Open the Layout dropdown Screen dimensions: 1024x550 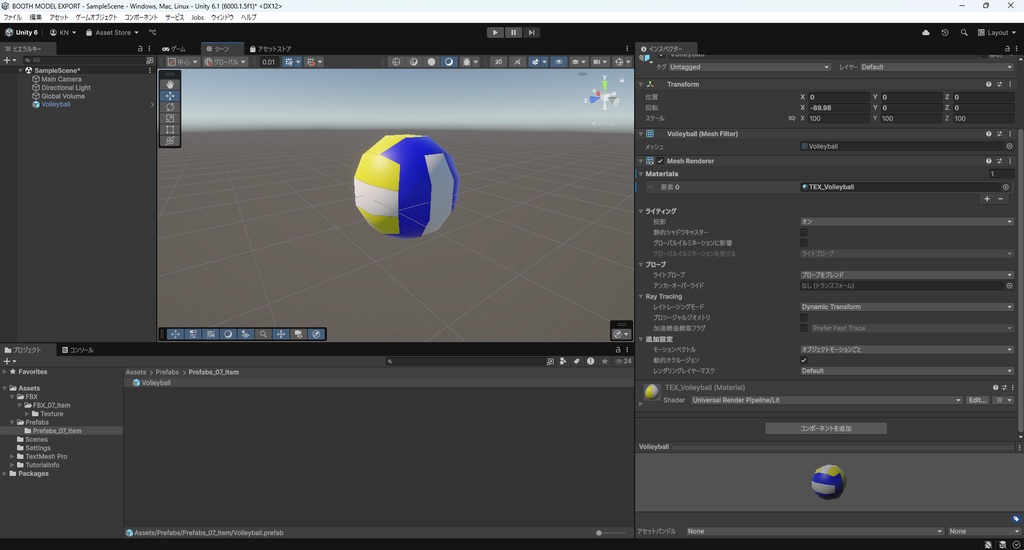coord(997,32)
